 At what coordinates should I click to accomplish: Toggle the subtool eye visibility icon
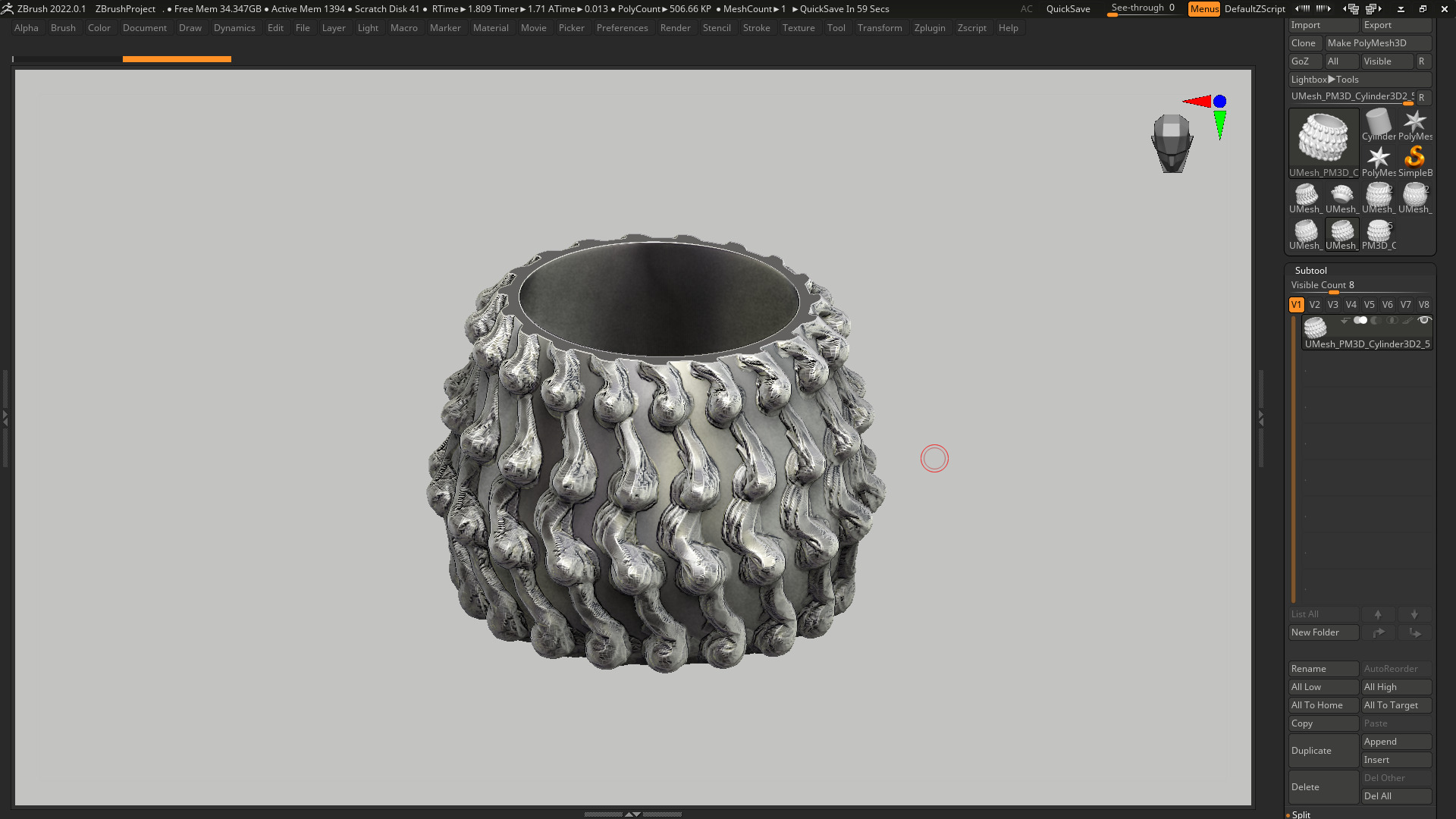tap(1424, 321)
